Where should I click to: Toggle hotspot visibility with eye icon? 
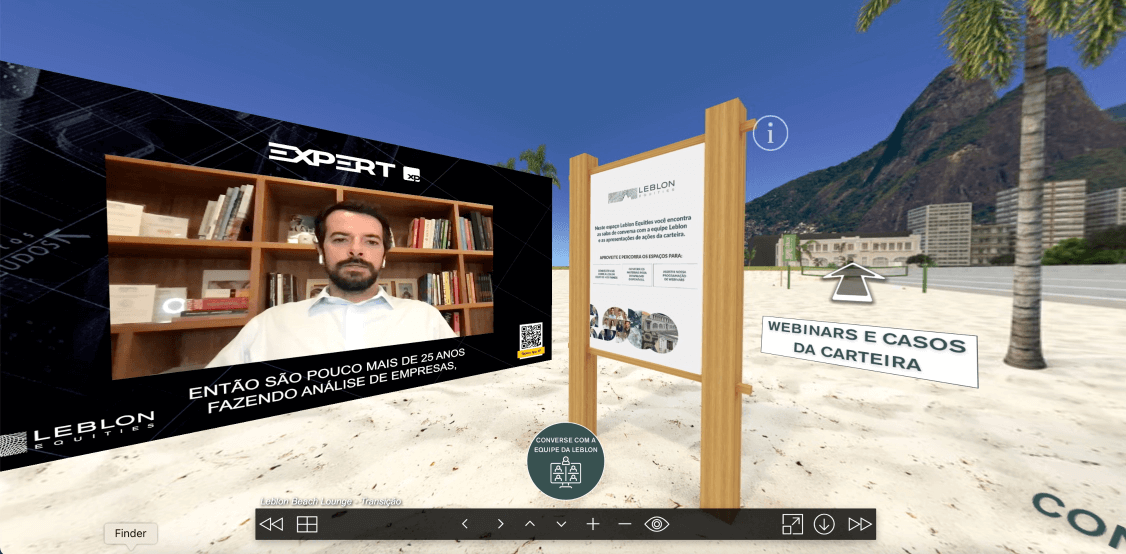(656, 524)
